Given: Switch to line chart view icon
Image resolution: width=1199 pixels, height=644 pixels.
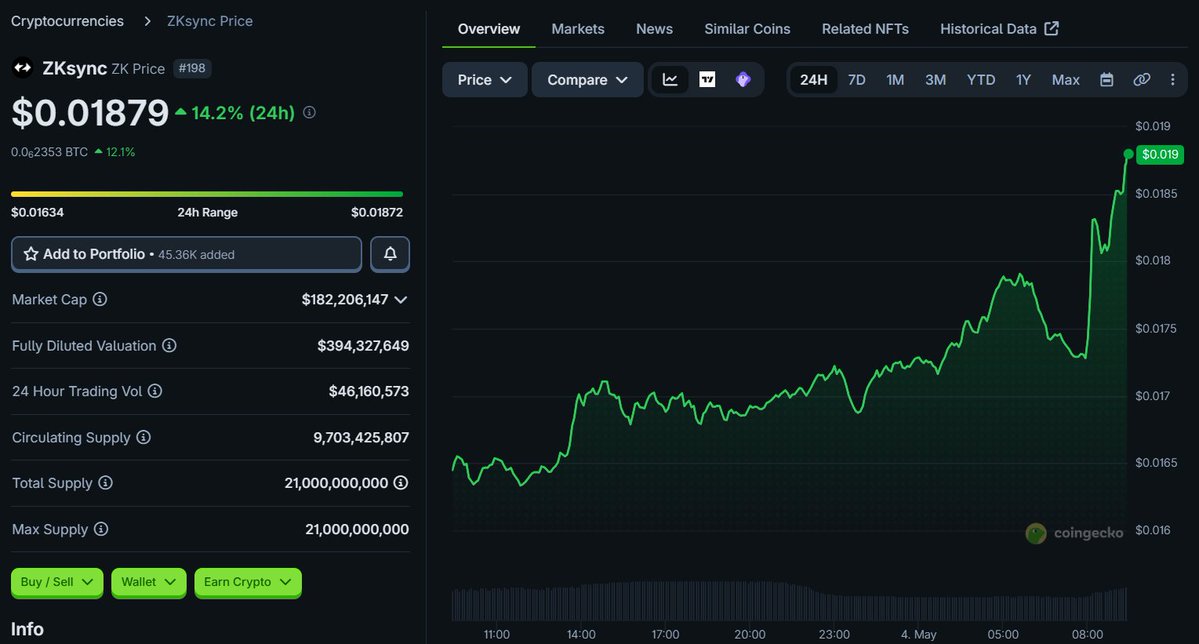Looking at the screenshot, I should (670, 80).
